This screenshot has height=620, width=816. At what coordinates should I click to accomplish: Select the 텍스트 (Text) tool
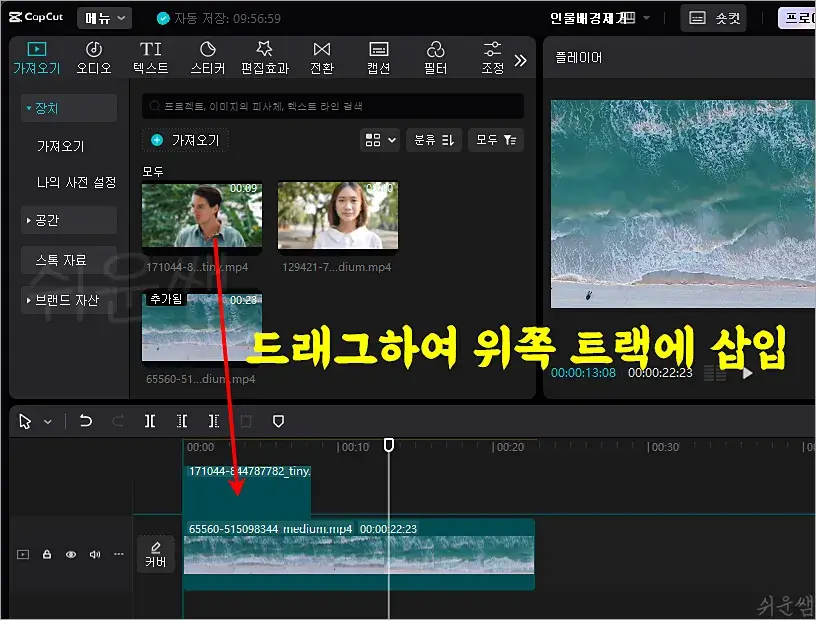150,56
